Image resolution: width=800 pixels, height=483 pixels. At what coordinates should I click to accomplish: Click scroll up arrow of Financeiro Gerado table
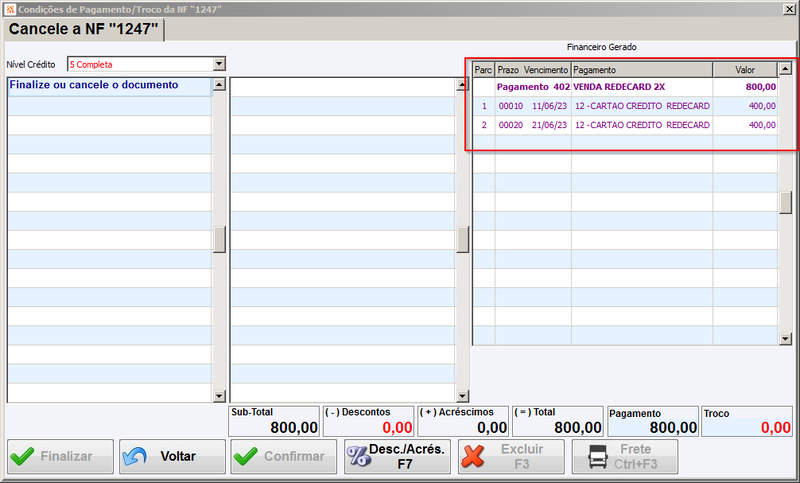click(x=785, y=68)
